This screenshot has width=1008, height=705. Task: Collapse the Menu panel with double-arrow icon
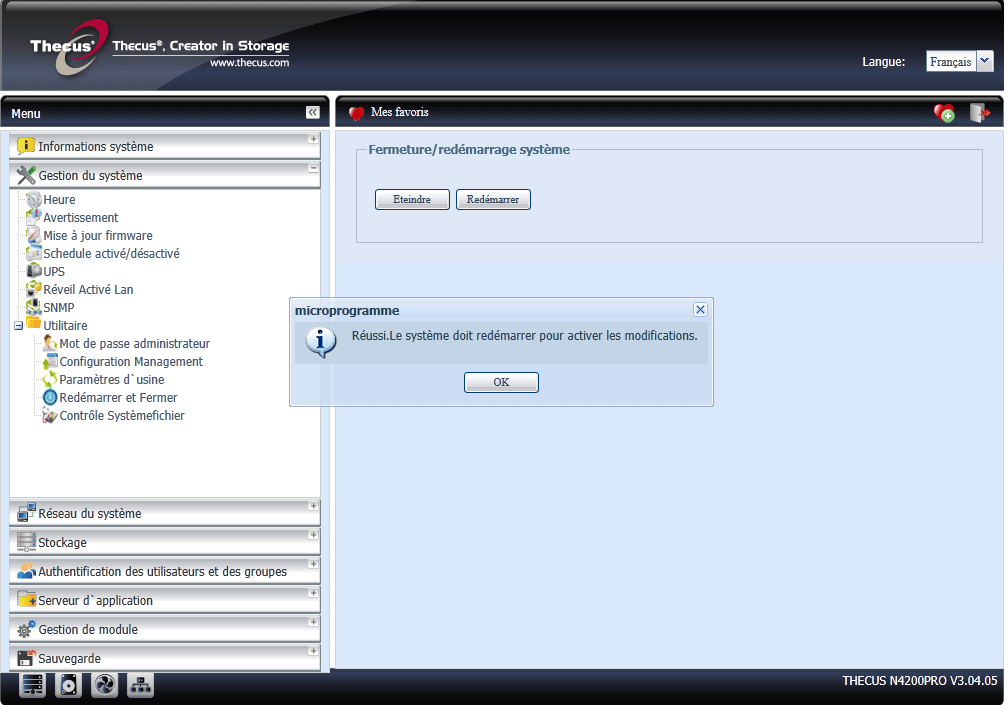(312, 113)
